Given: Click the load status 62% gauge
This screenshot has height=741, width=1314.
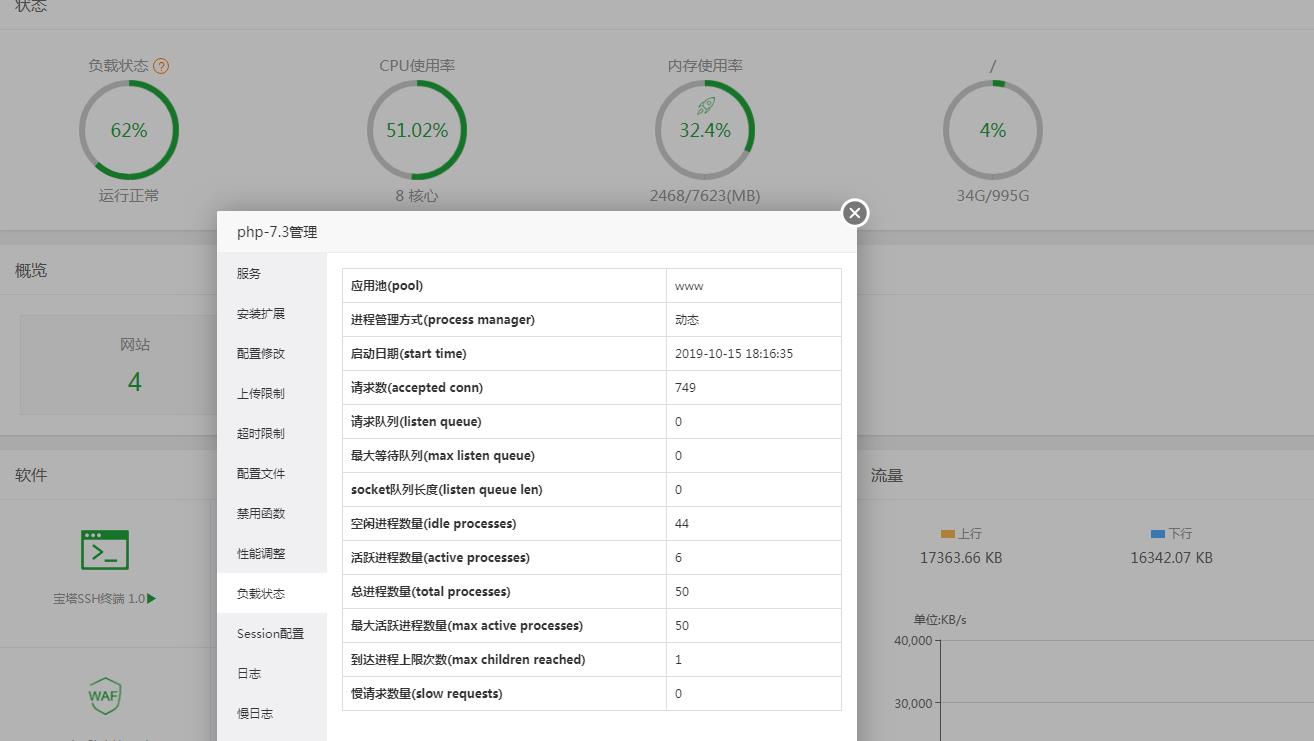Looking at the screenshot, I should click(x=129, y=130).
